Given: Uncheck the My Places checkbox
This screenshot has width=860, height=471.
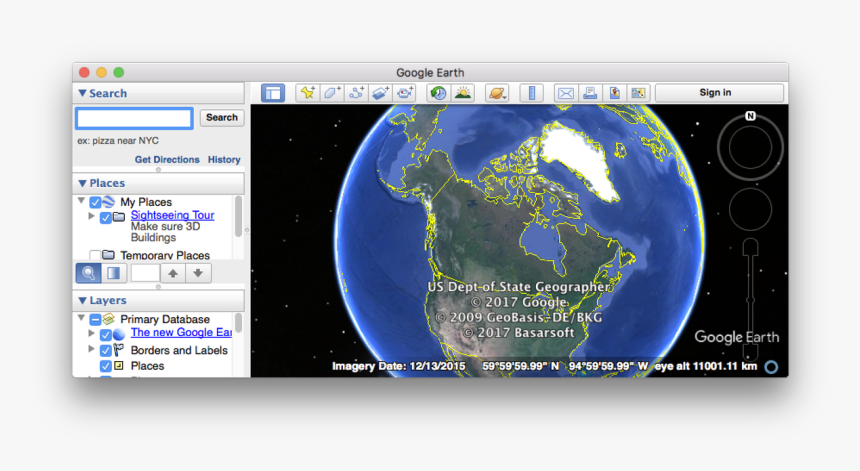Looking at the screenshot, I should click(x=95, y=202).
